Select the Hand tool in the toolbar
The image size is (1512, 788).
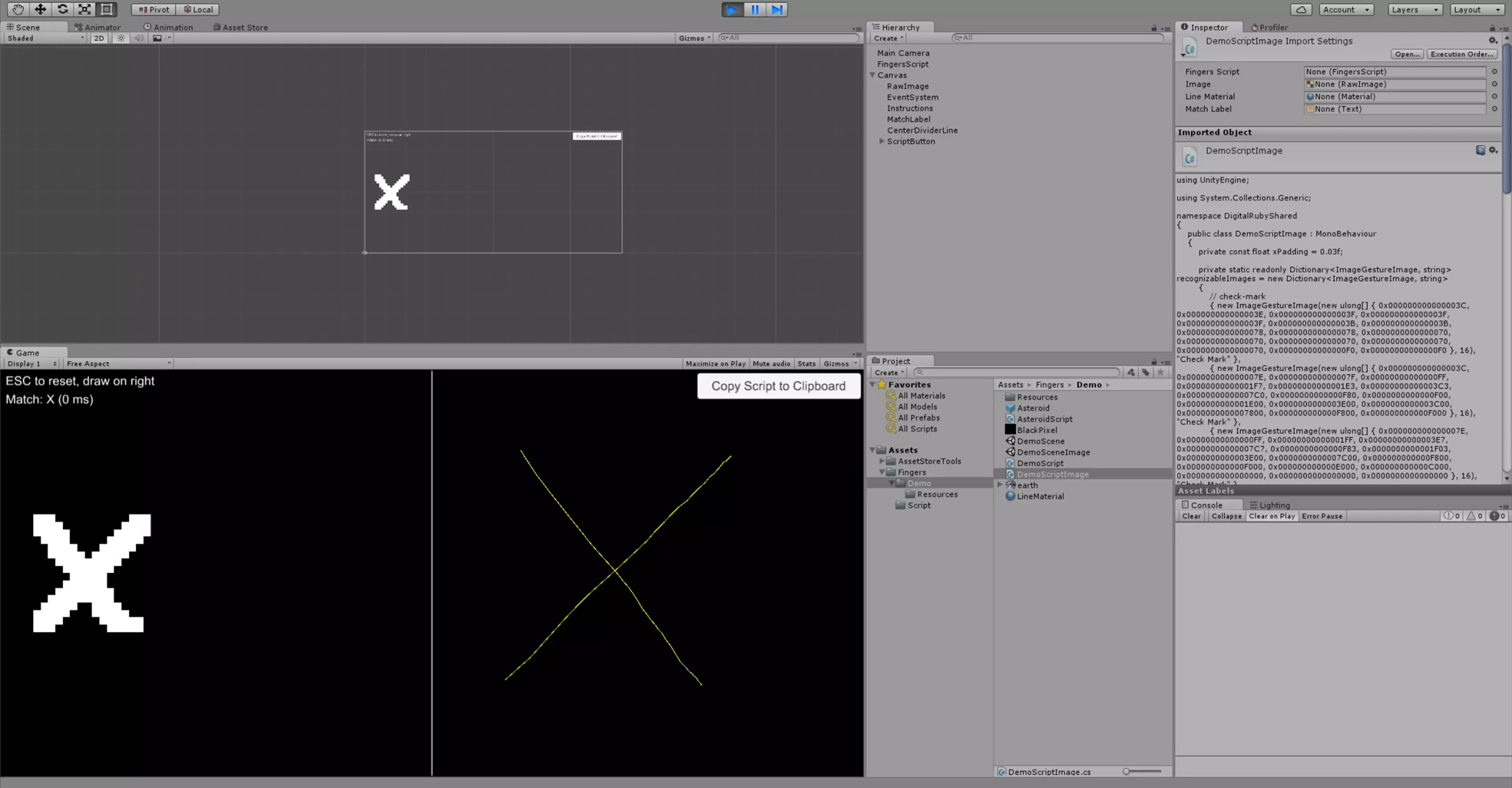tap(18, 9)
